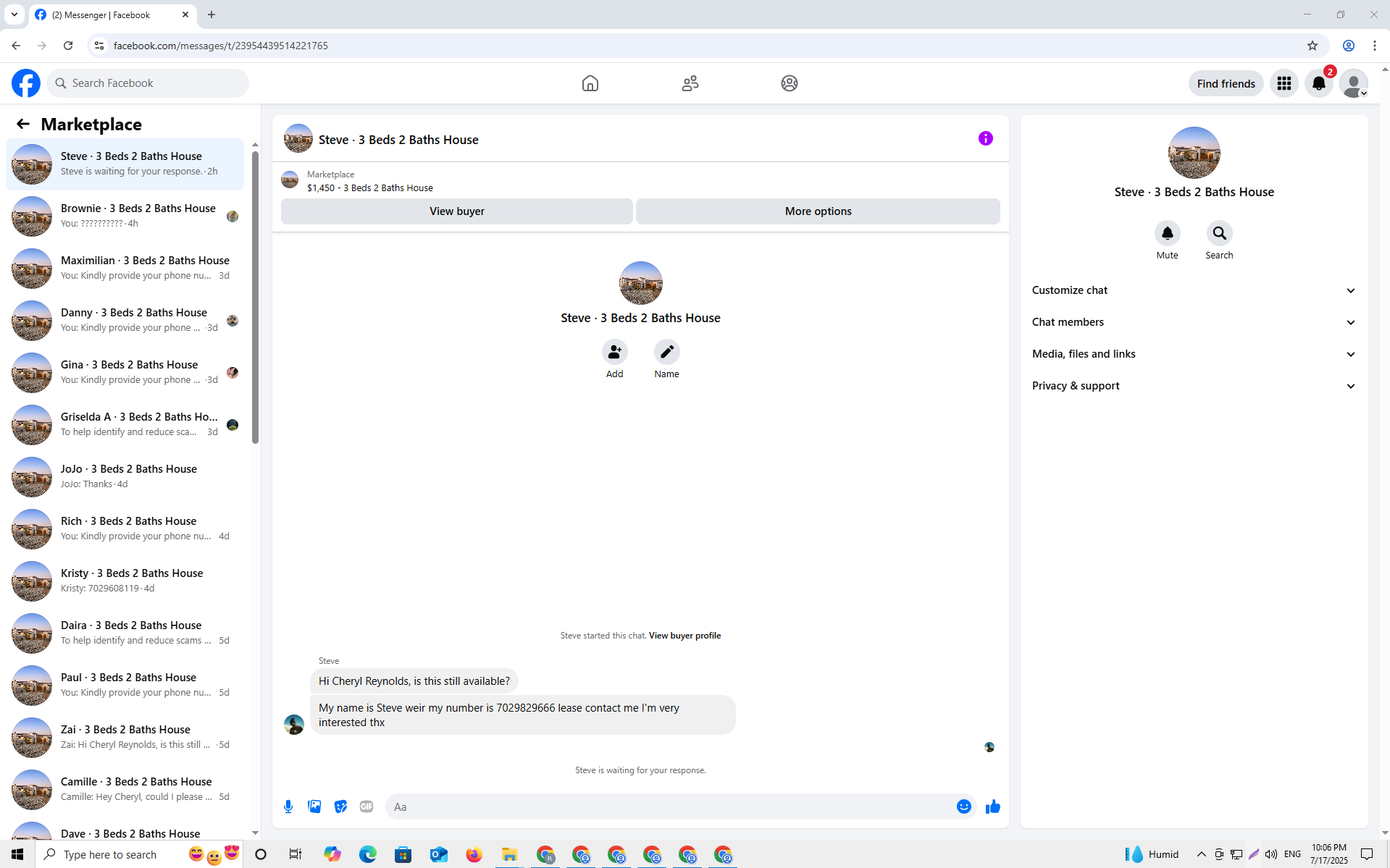Open Outlook from the taskbar
This screenshot has height=868, width=1390.
click(439, 854)
